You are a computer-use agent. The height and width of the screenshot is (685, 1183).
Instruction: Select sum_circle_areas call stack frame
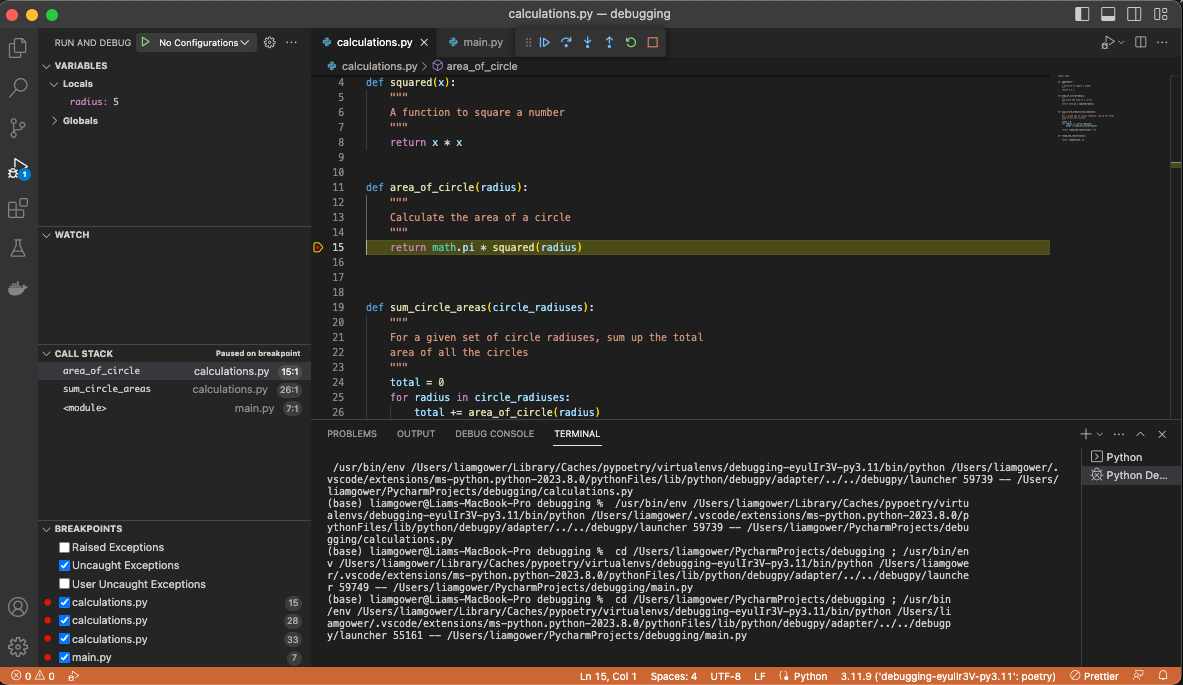tap(107, 389)
